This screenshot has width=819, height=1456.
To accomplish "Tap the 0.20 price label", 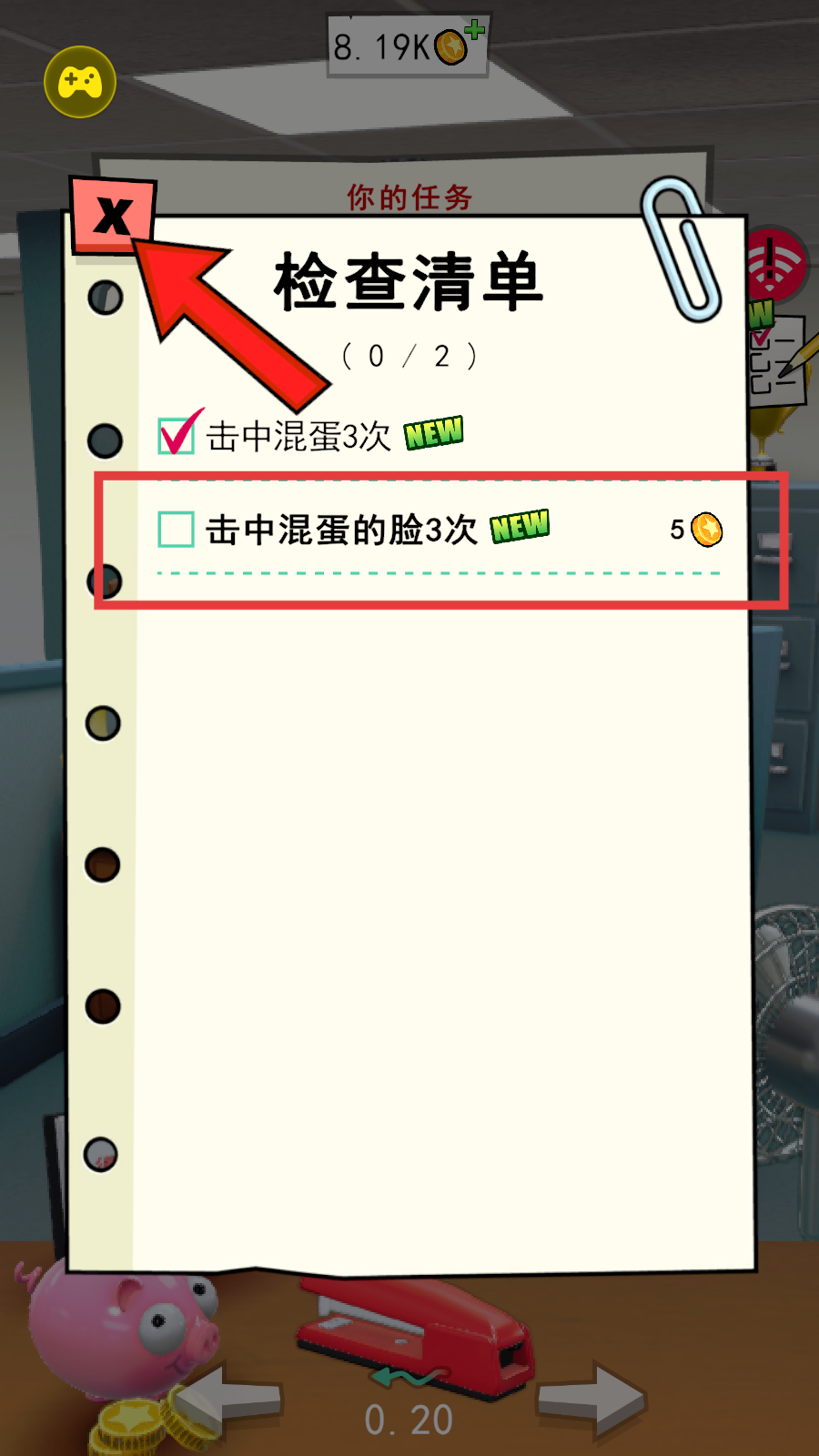I will point(409,1420).
